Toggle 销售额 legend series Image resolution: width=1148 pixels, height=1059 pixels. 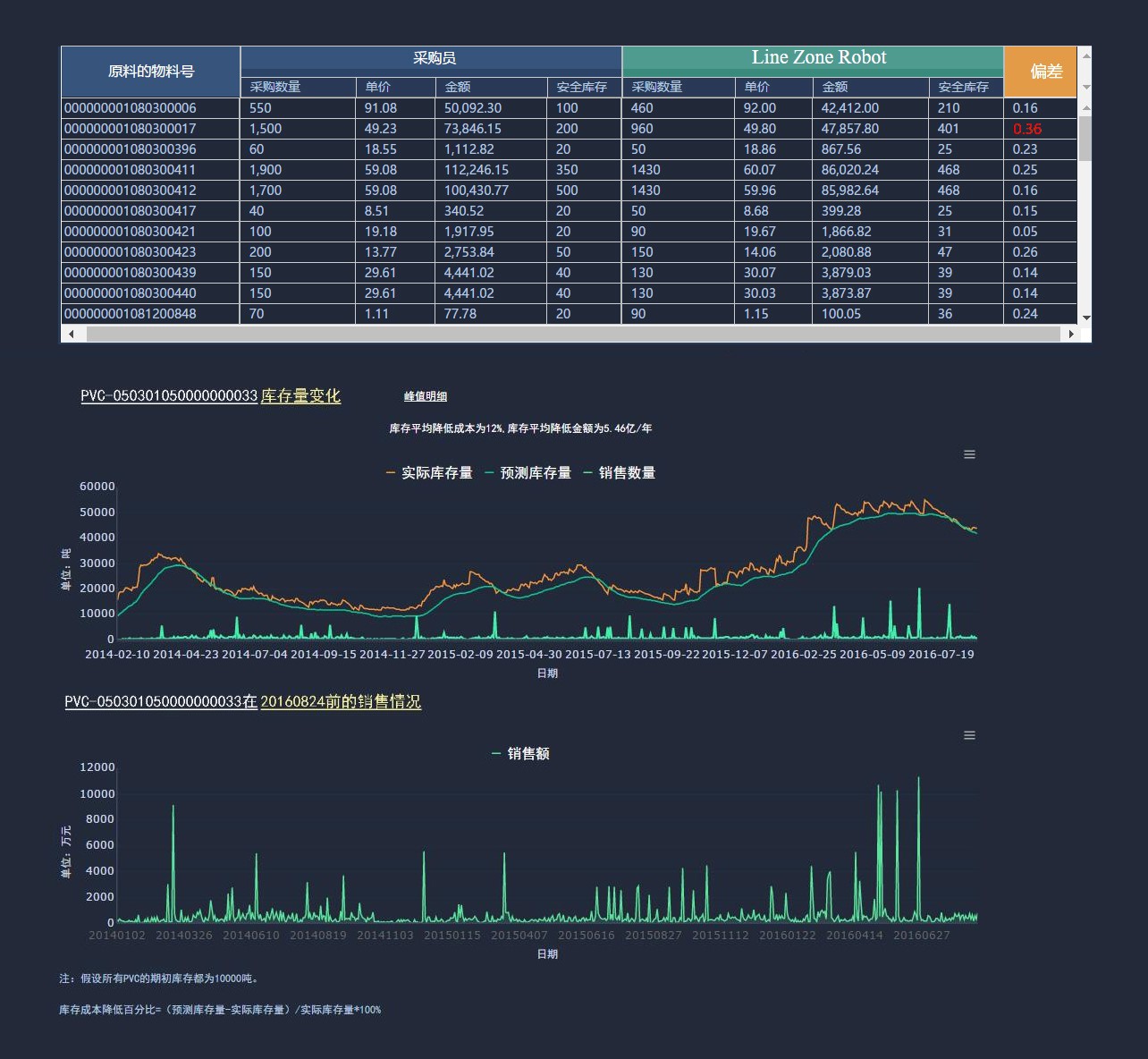pyautogui.click(x=521, y=753)
